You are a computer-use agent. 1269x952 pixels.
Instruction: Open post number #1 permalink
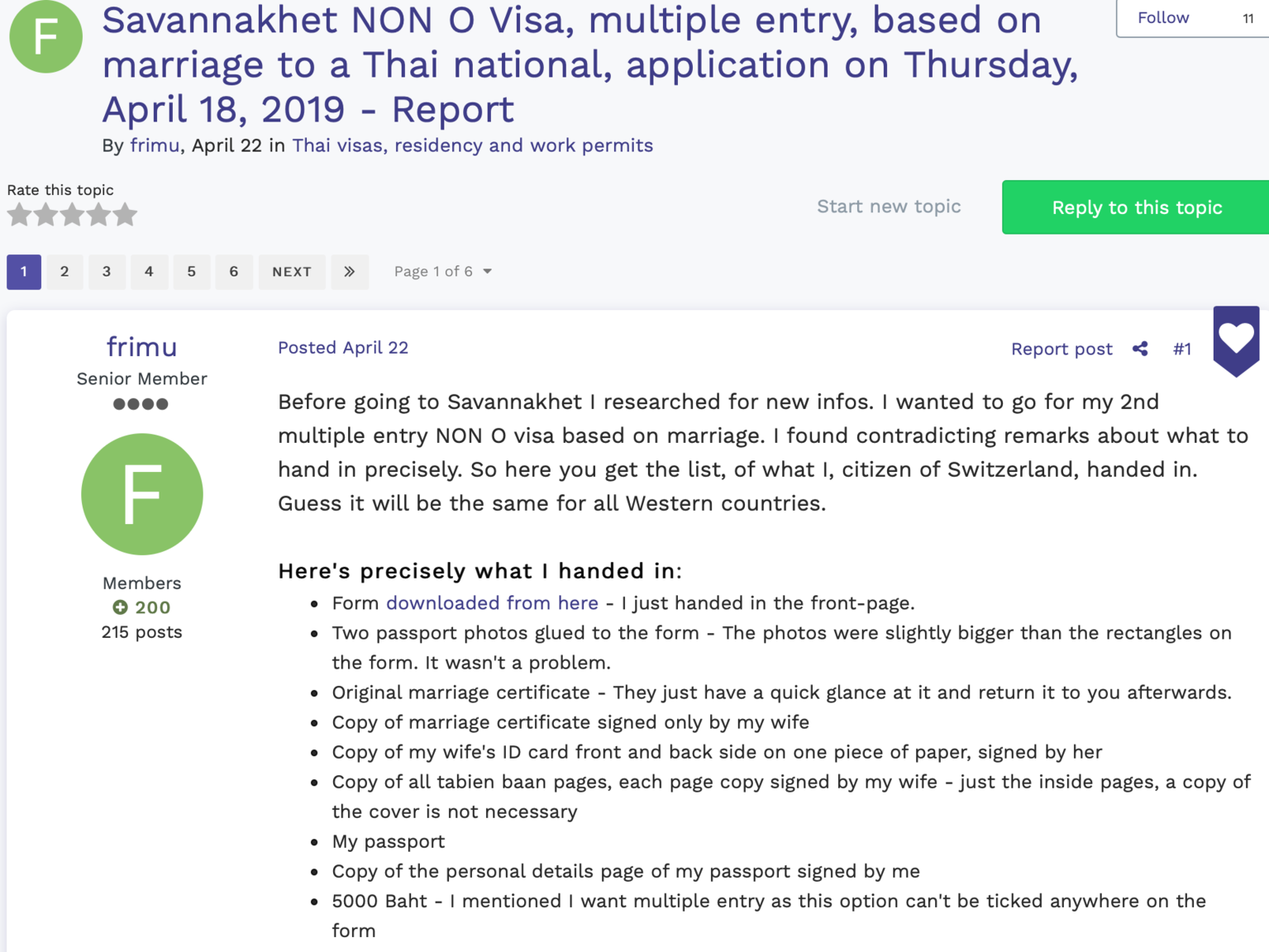pos(1182,349)
